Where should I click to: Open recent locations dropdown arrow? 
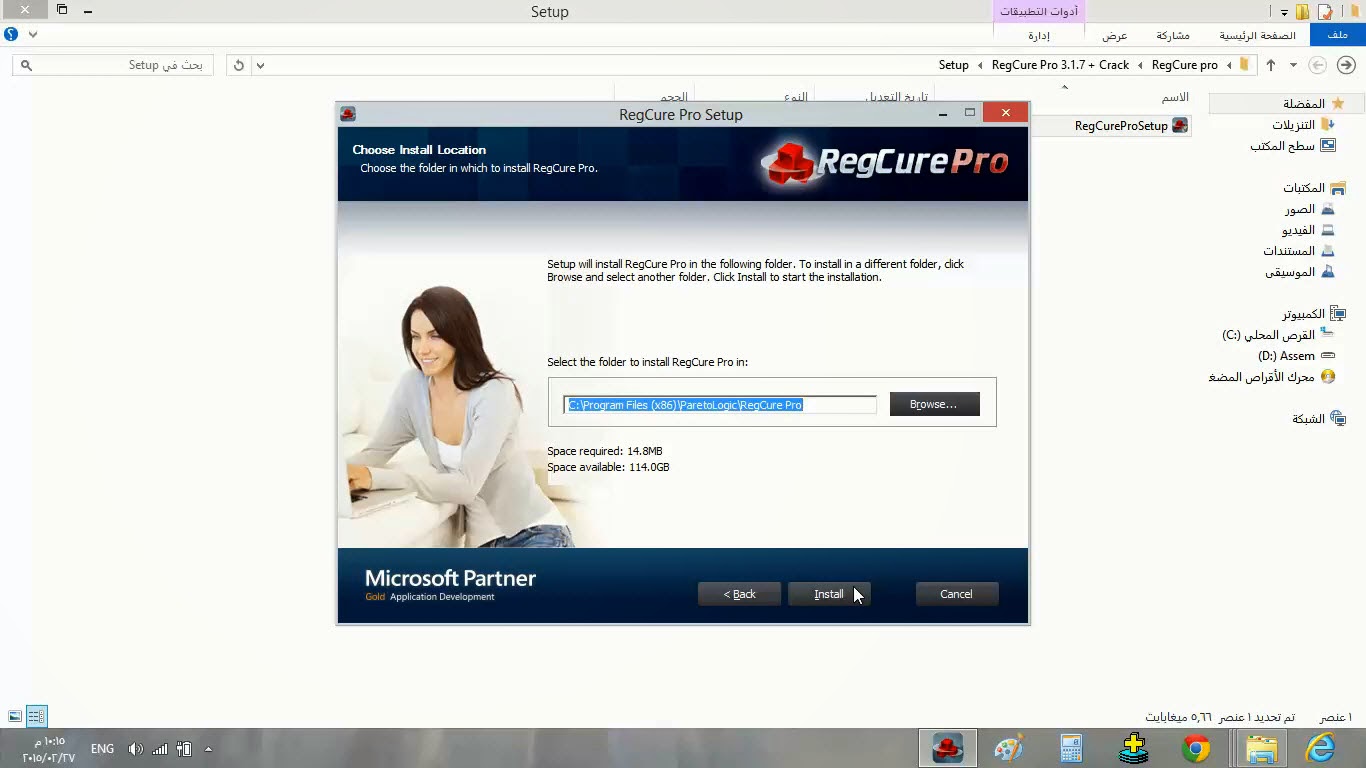pos(1293,65)
